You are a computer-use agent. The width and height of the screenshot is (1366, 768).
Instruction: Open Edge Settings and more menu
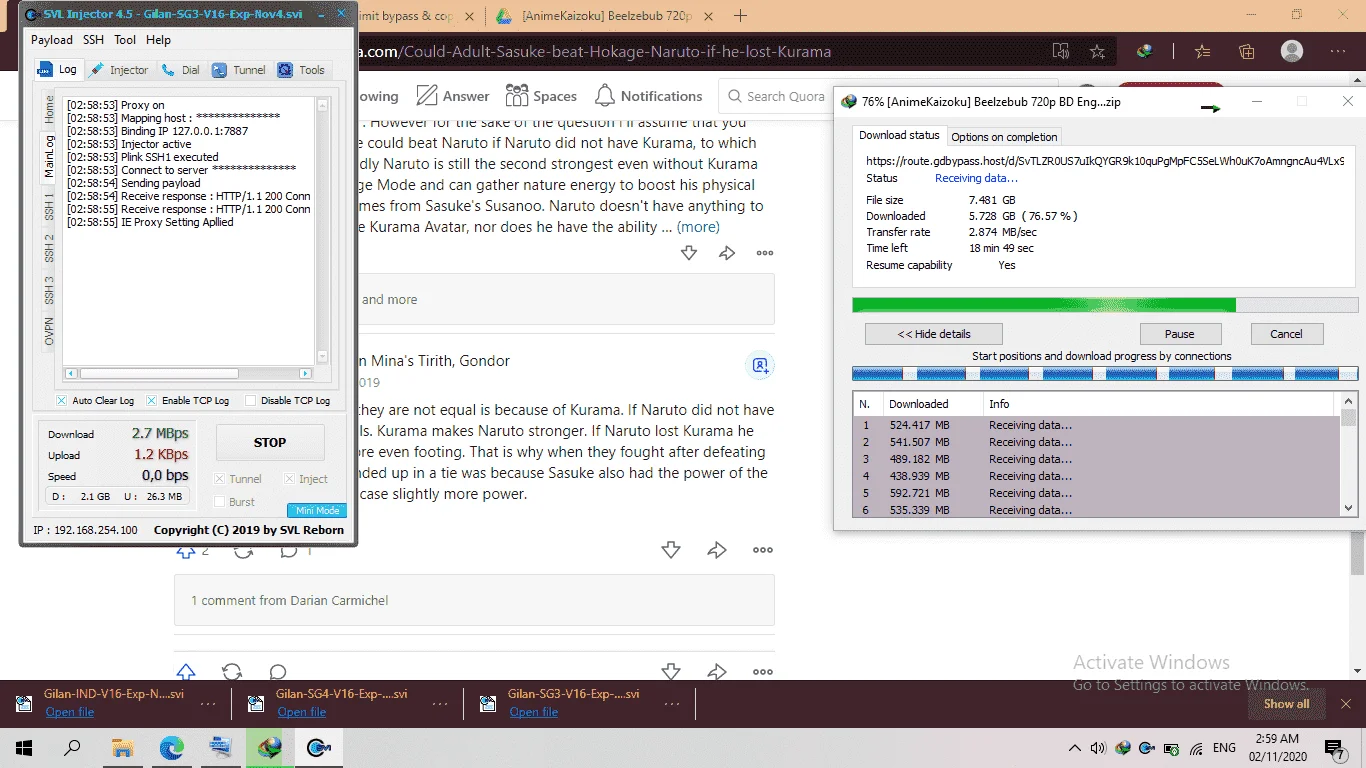1338,52
